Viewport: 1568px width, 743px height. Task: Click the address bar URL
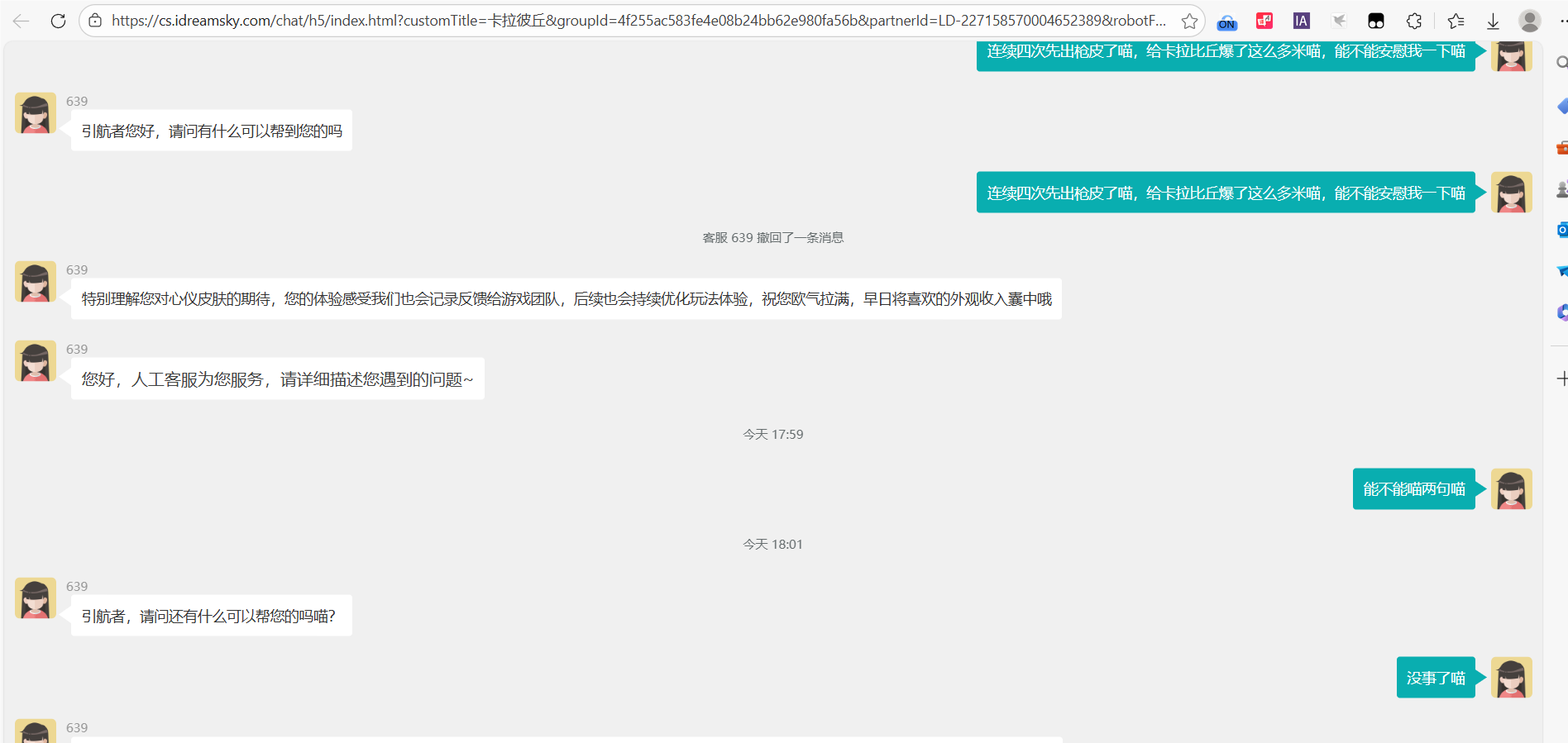[x=639, y=21]
